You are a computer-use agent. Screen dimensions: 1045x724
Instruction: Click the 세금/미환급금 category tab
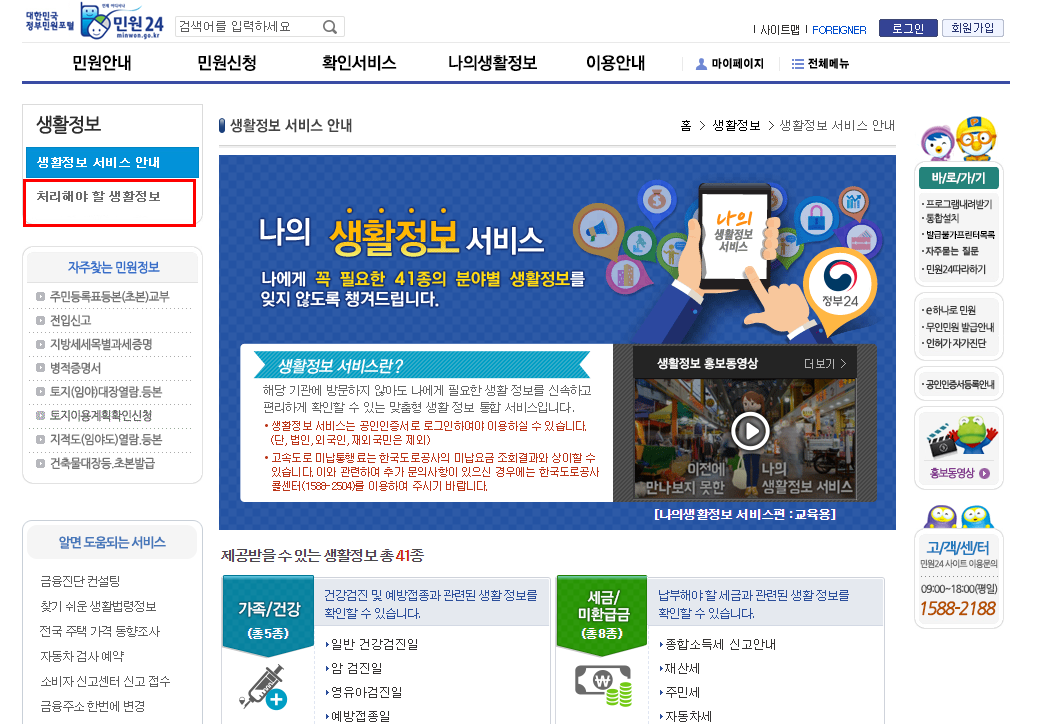click(602, 617)
